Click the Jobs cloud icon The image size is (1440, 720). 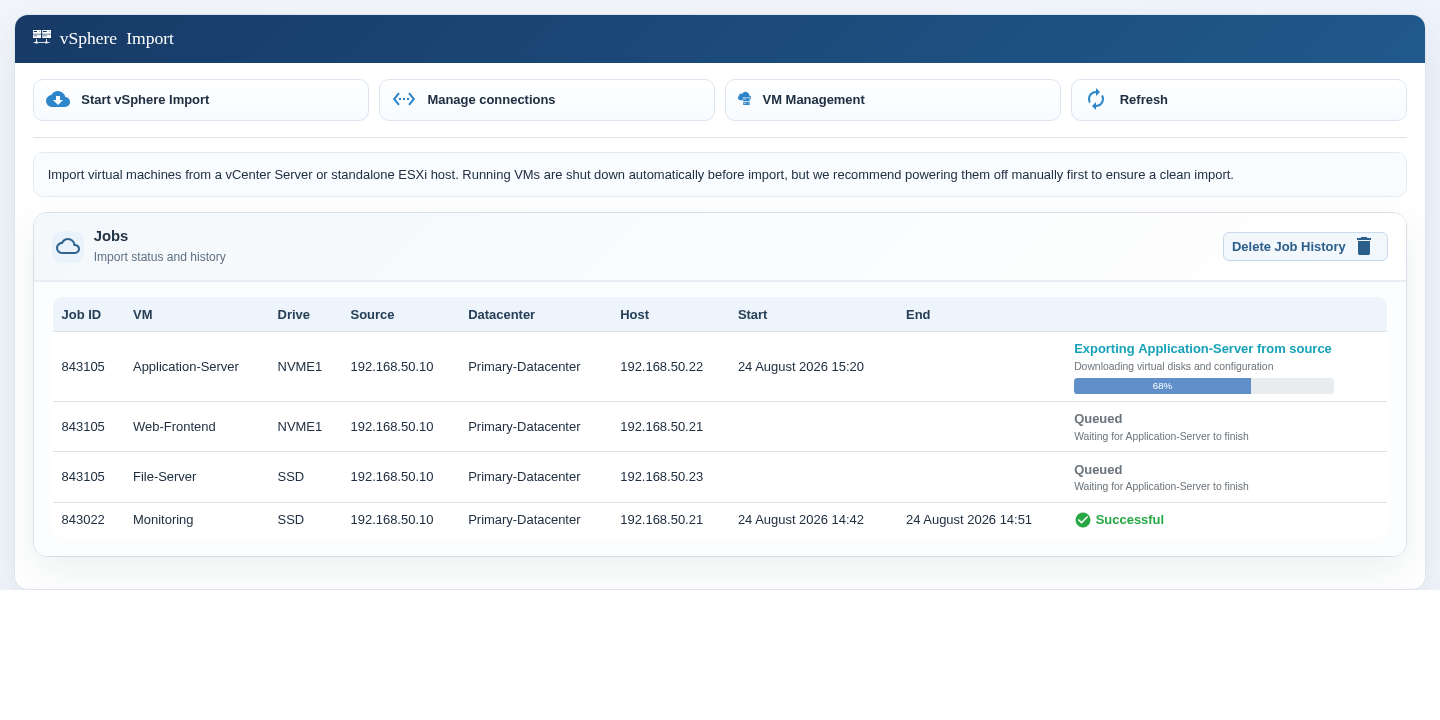tap(68, 246)
